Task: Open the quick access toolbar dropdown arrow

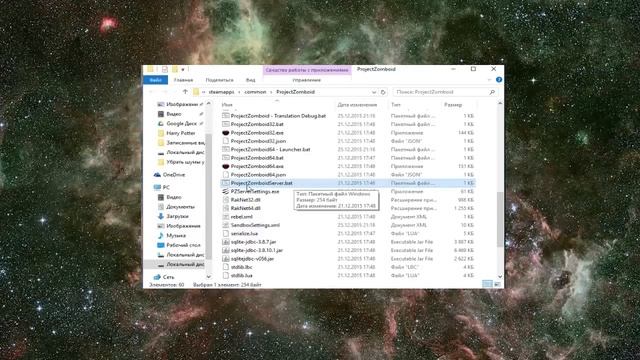Action: click(x=183, y=69)
